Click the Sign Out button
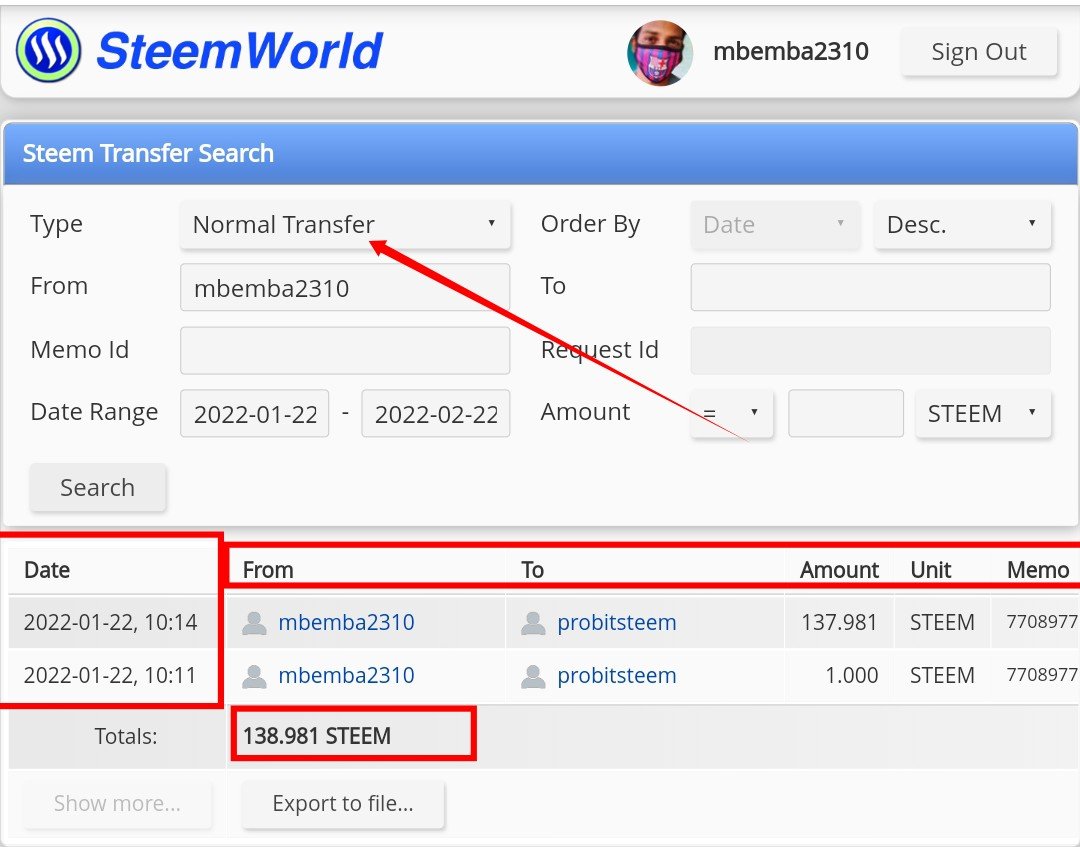 979,52
